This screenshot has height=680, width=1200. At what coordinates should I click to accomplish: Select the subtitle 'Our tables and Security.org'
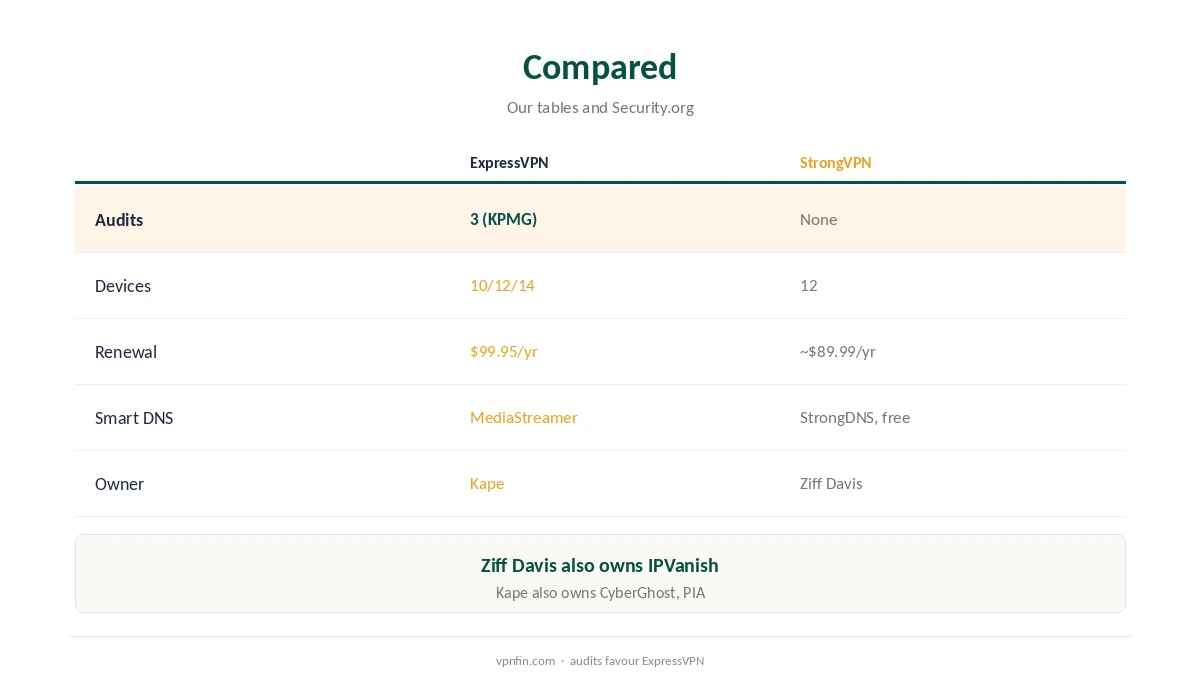coord(600,107)
